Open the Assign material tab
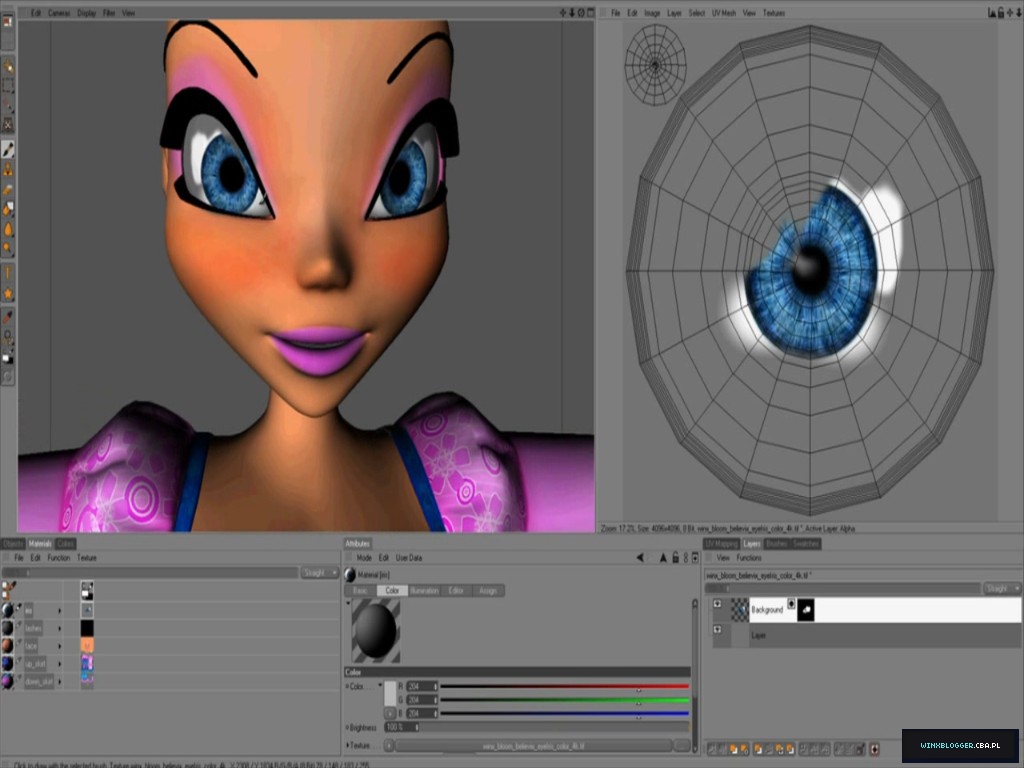 point(488,590)
